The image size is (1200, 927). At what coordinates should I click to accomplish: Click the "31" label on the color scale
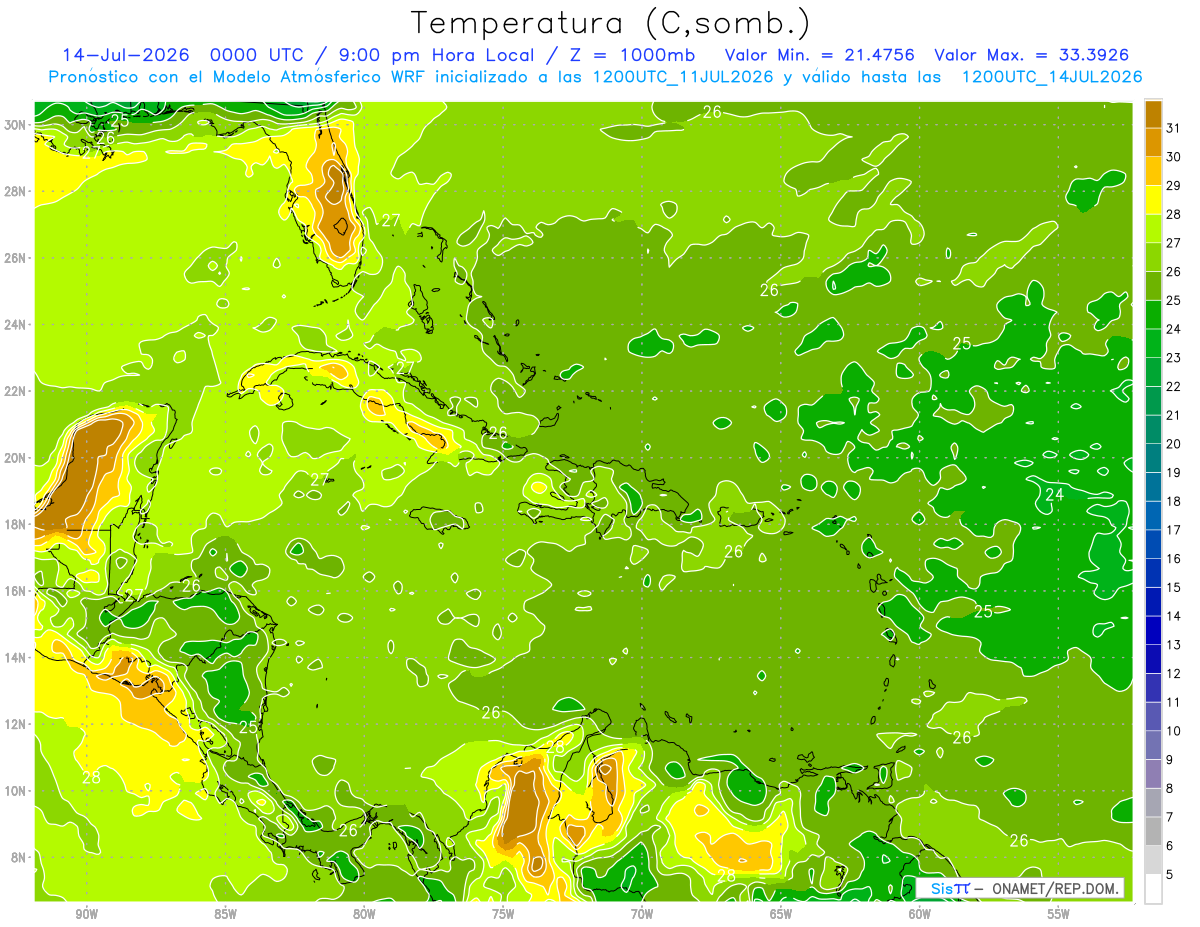(1174, 128)
